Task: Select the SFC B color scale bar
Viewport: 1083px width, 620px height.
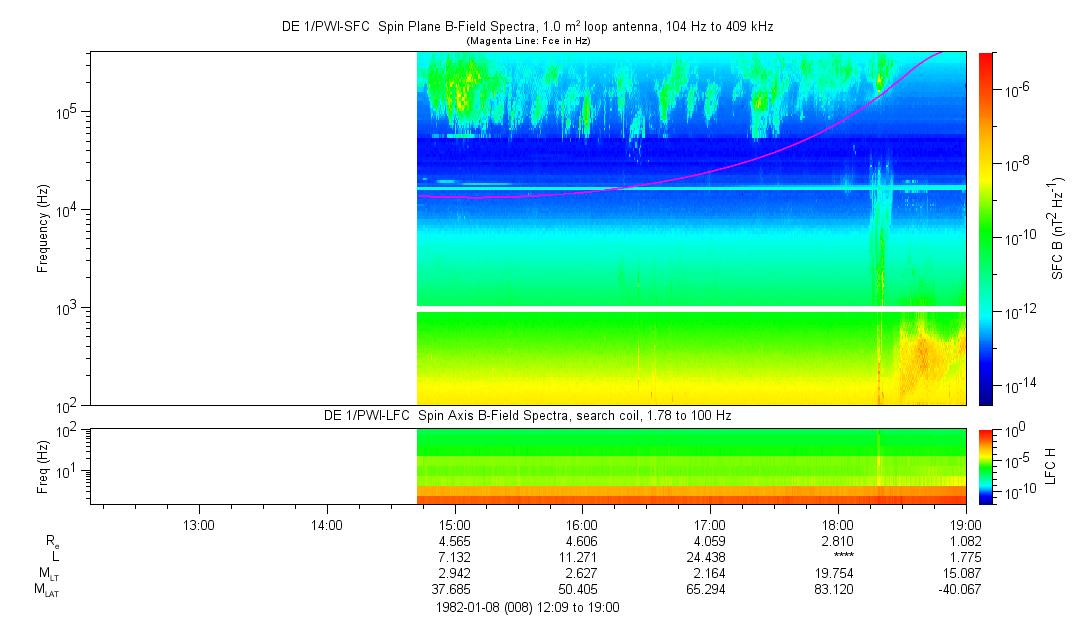Action: tap(986, 229)
